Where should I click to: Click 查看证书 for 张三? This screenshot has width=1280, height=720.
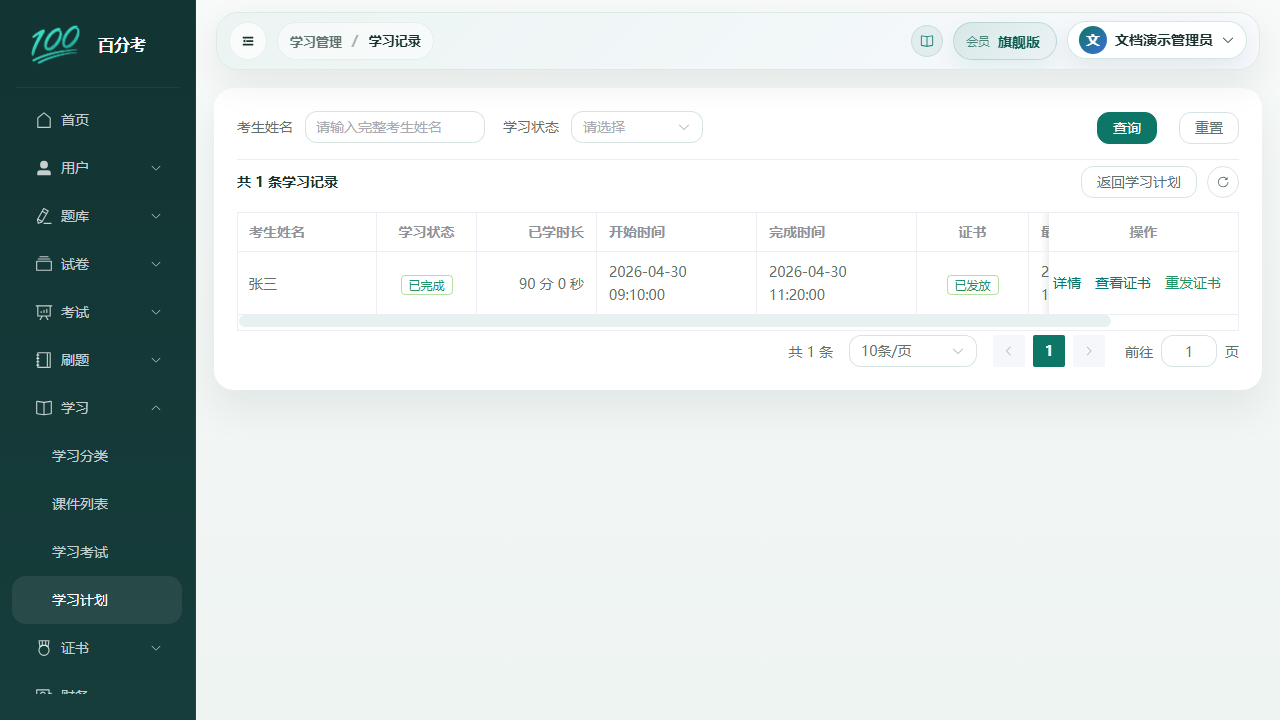(1123, 283)
